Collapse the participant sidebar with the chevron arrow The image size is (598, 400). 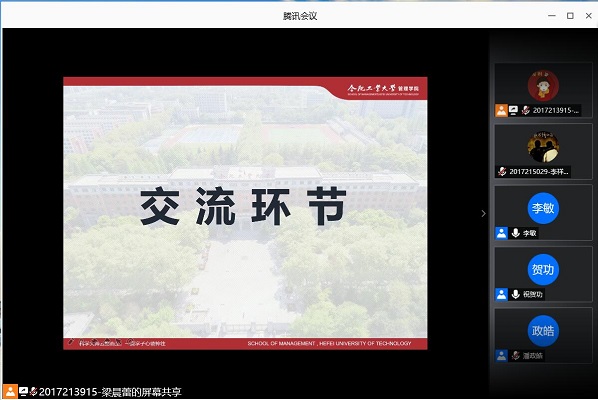click(483, 214)
